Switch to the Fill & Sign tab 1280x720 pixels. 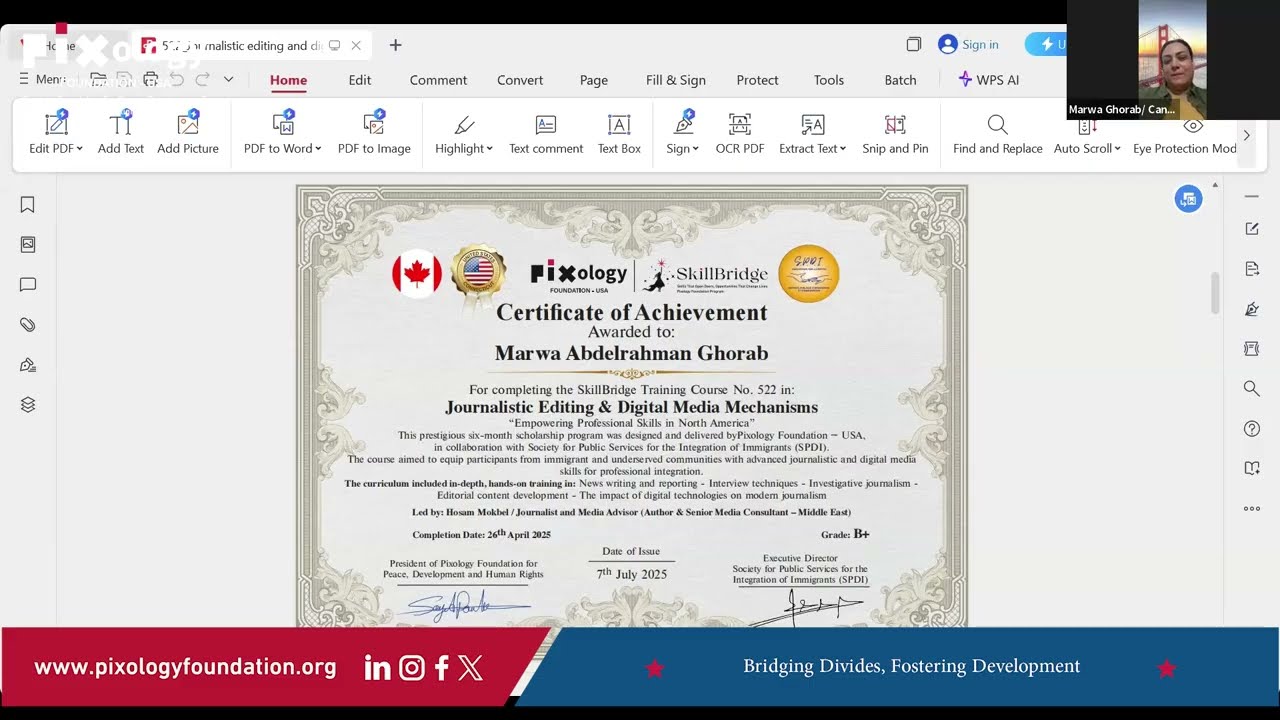676,80
